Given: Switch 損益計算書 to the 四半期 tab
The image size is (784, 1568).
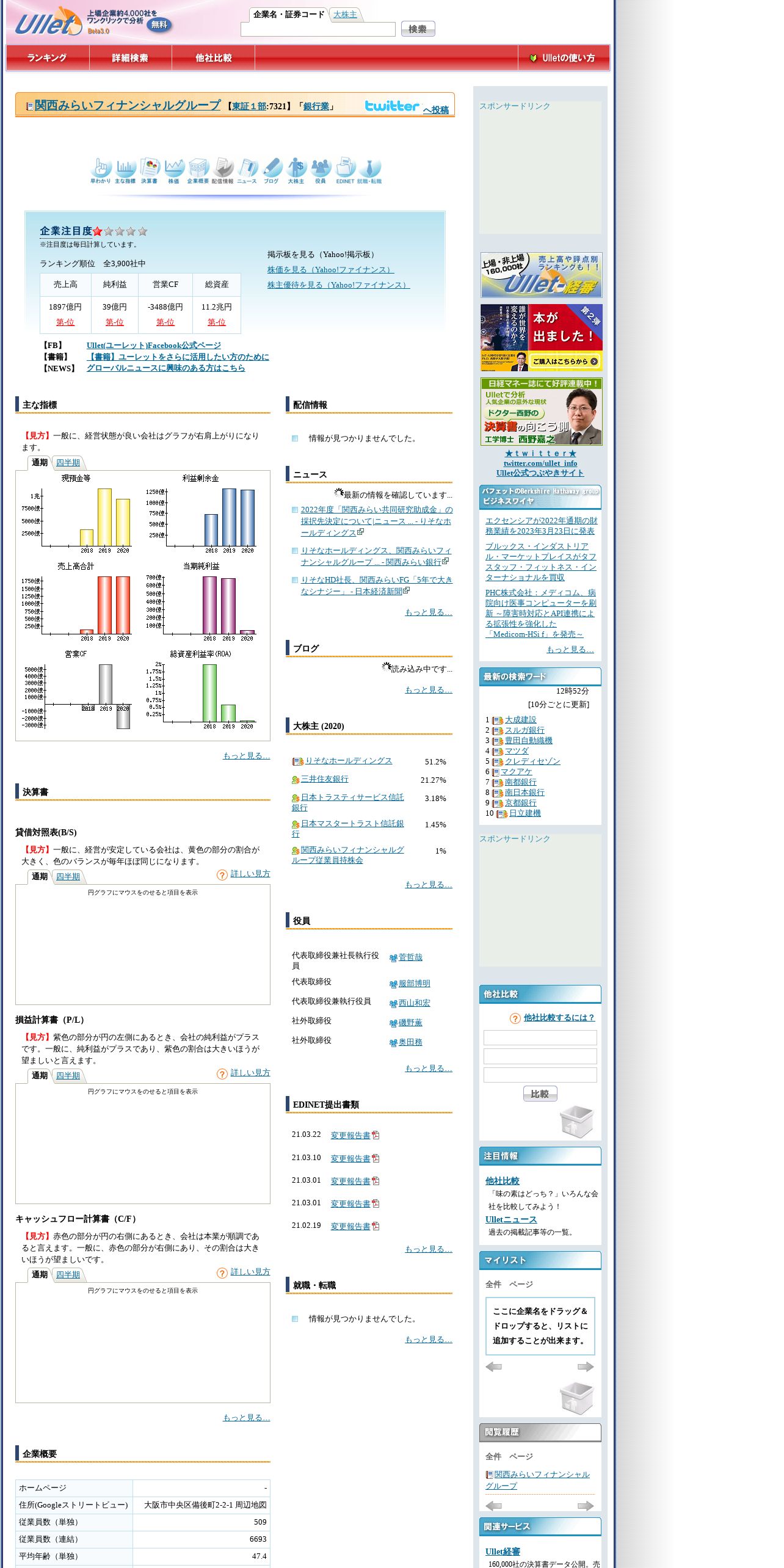Looking at the screenshot, I should [x=68, y=1076].
